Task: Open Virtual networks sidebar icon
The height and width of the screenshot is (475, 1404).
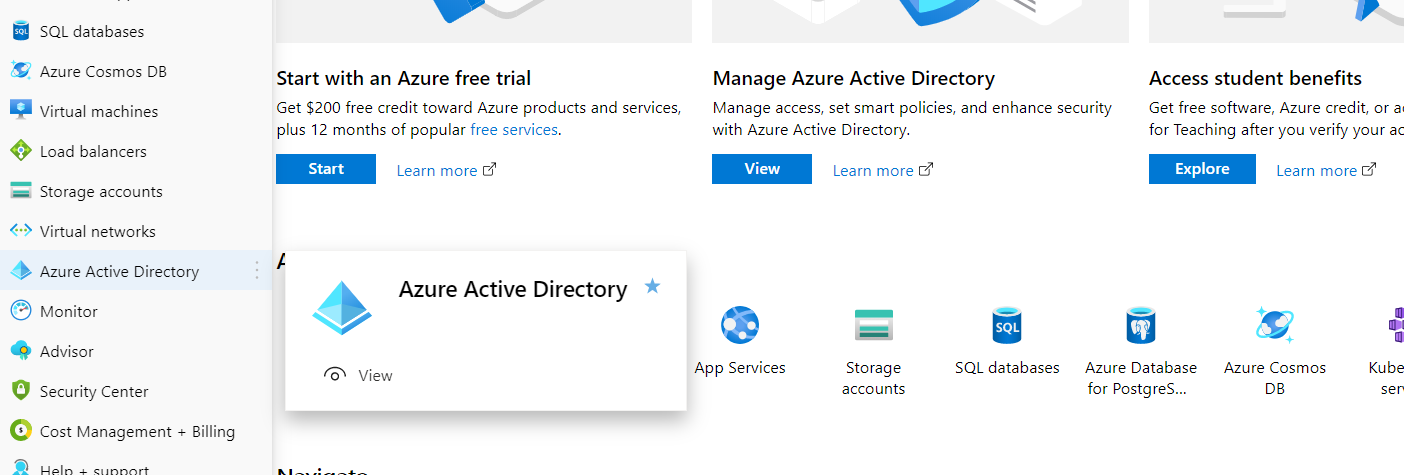Action: (21, 231)
